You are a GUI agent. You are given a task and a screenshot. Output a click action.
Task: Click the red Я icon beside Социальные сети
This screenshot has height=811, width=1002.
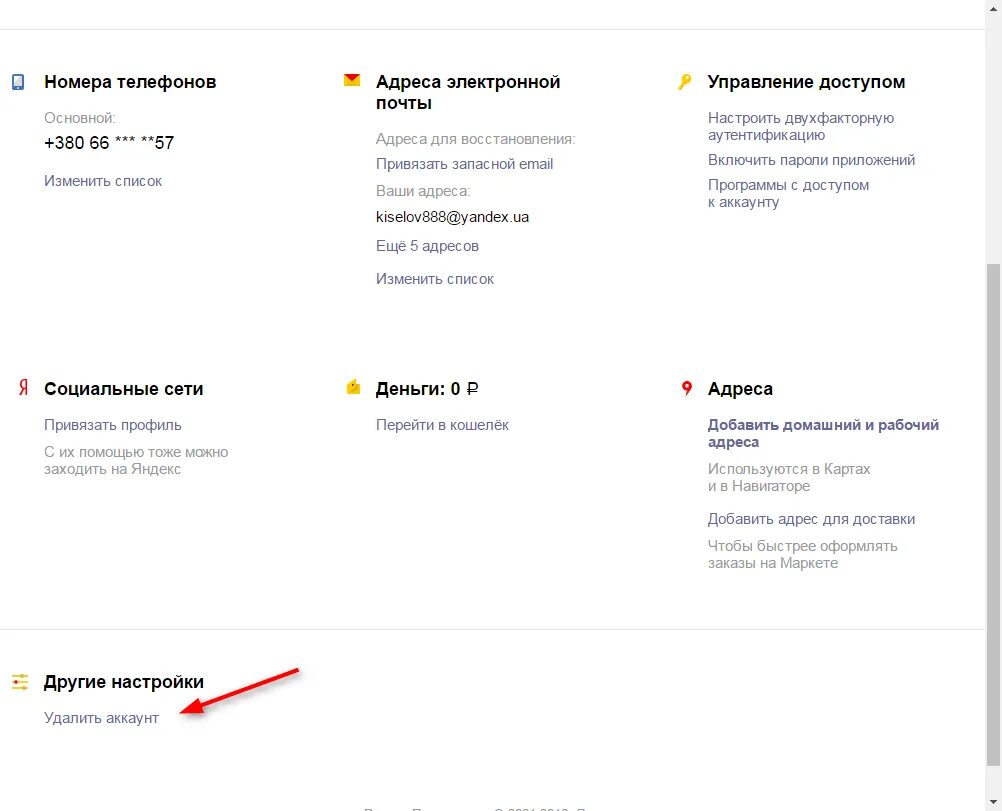[24, 388]
